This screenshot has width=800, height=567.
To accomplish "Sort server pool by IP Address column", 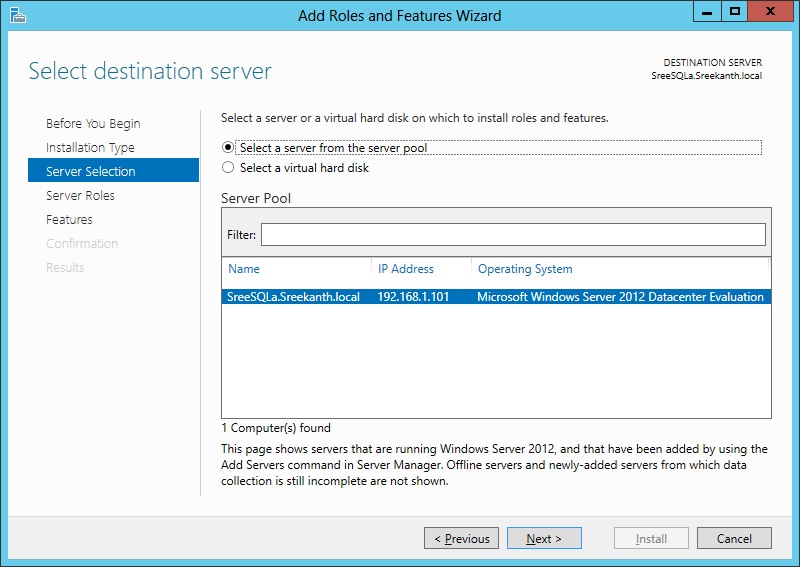I will pos(406,269).
